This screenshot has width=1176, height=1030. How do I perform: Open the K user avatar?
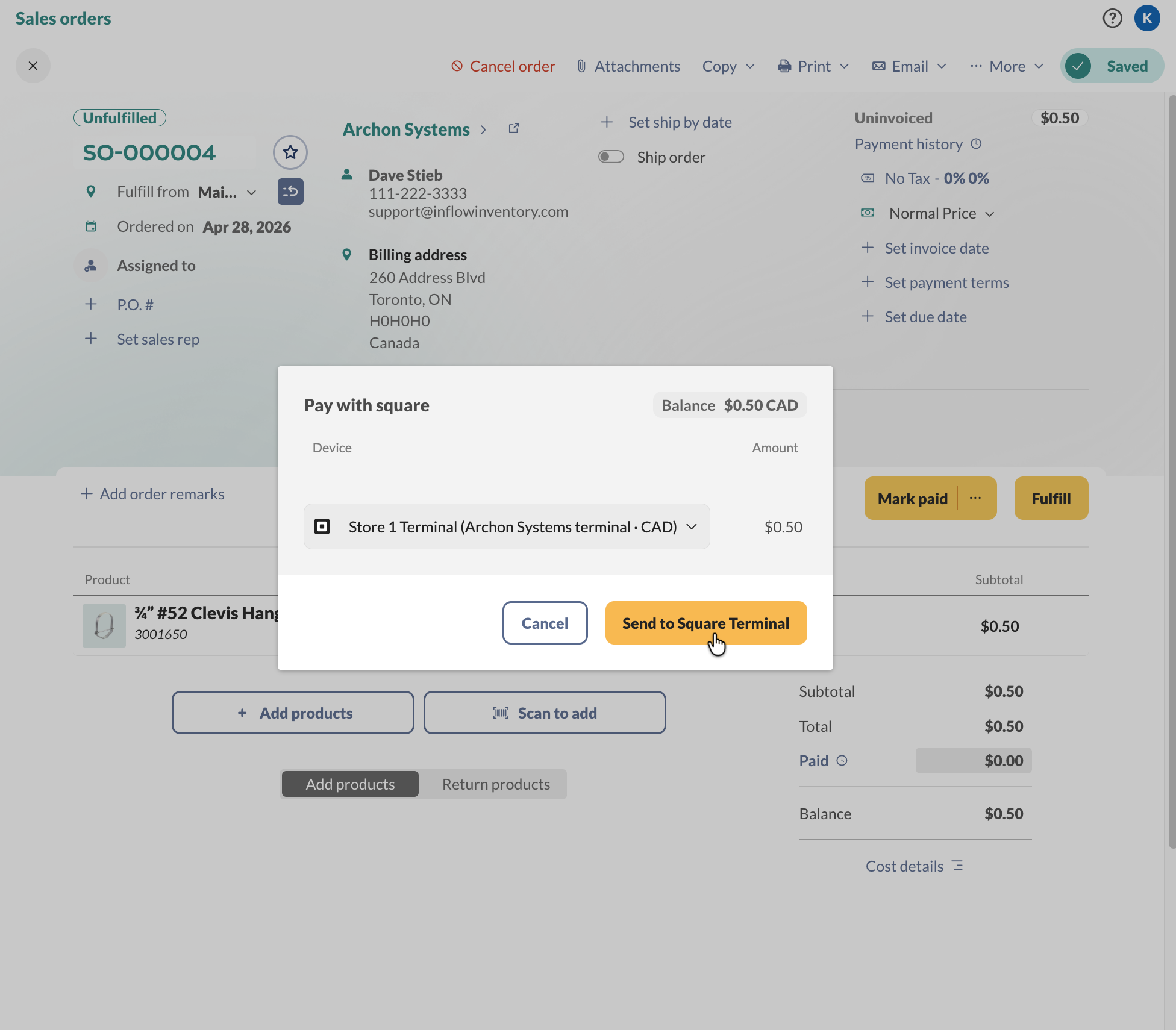[x=1147, y=18]
